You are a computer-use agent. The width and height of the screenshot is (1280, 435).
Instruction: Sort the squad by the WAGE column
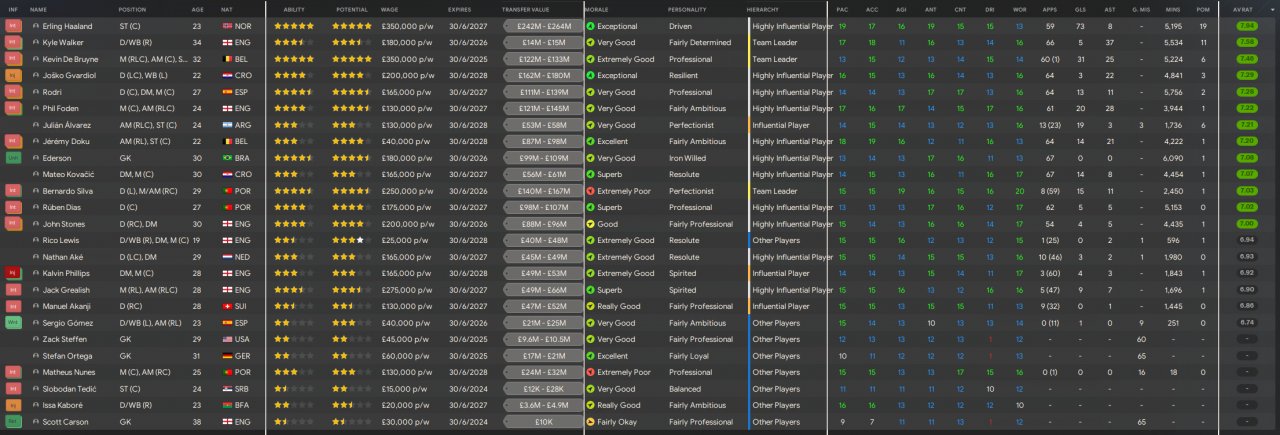tap(389, 8)
